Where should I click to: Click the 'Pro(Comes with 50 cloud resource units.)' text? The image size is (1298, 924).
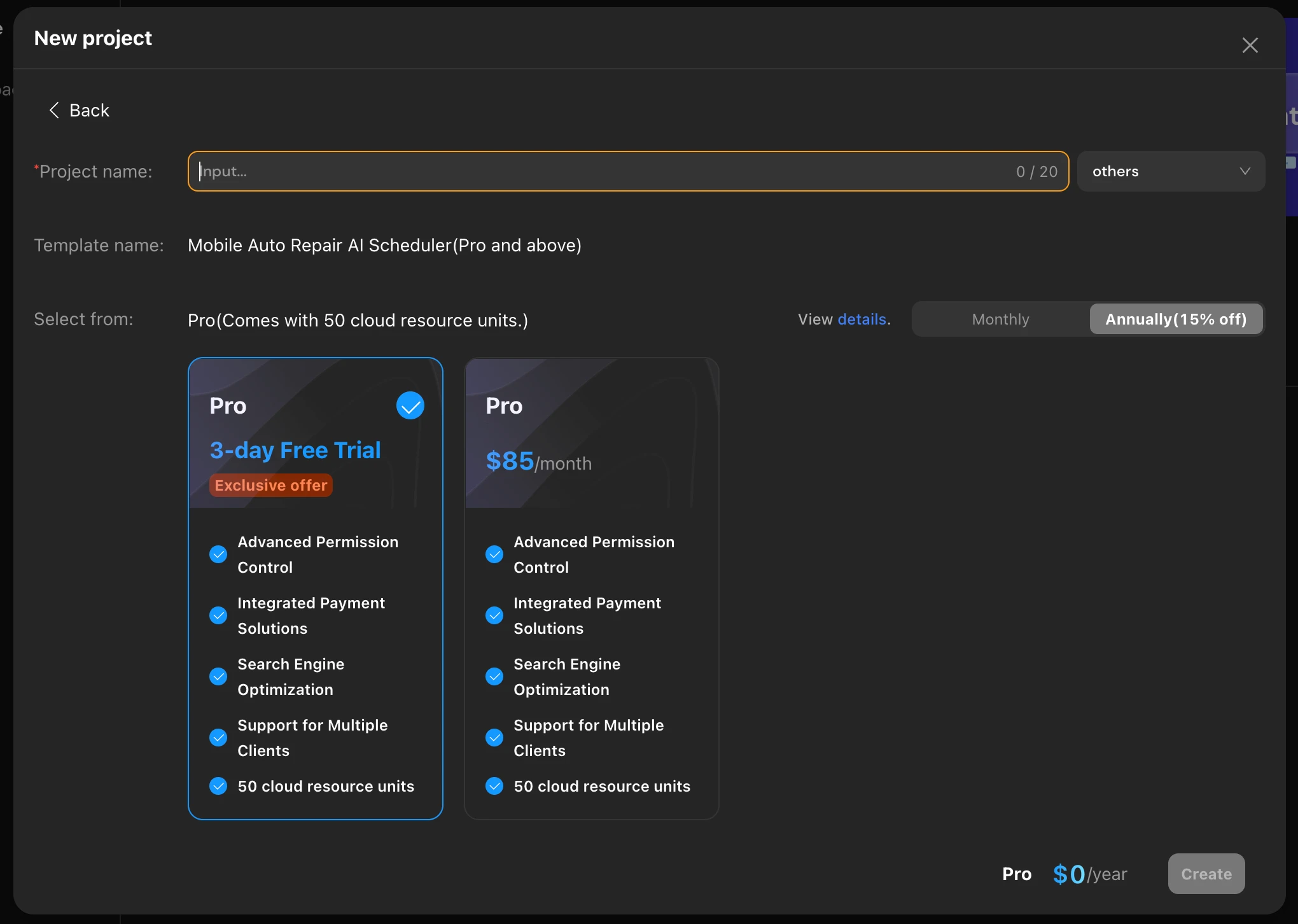coord(358,320)
